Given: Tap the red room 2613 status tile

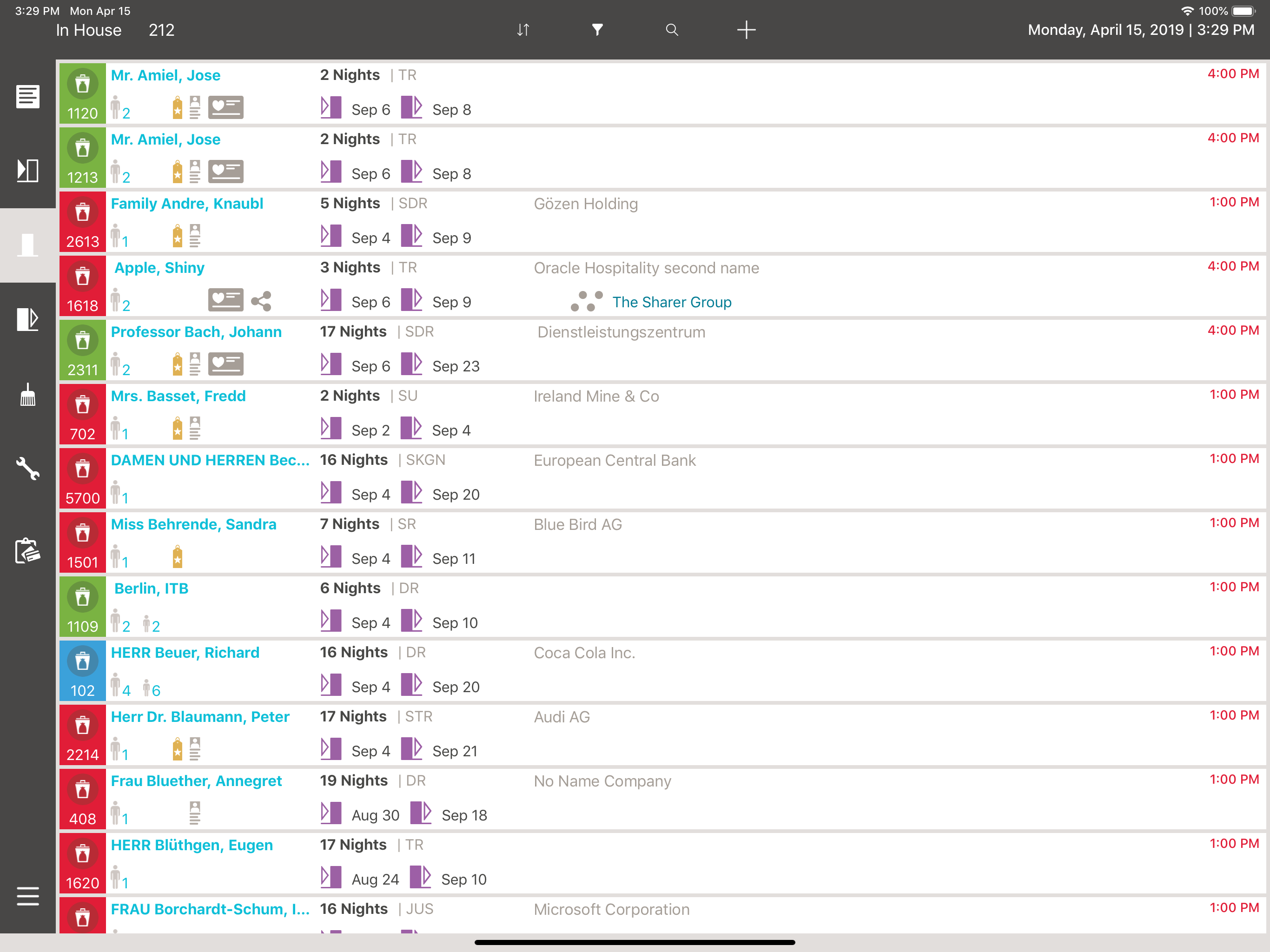Looking at the screenshot, I should click(x=83, y=222).
